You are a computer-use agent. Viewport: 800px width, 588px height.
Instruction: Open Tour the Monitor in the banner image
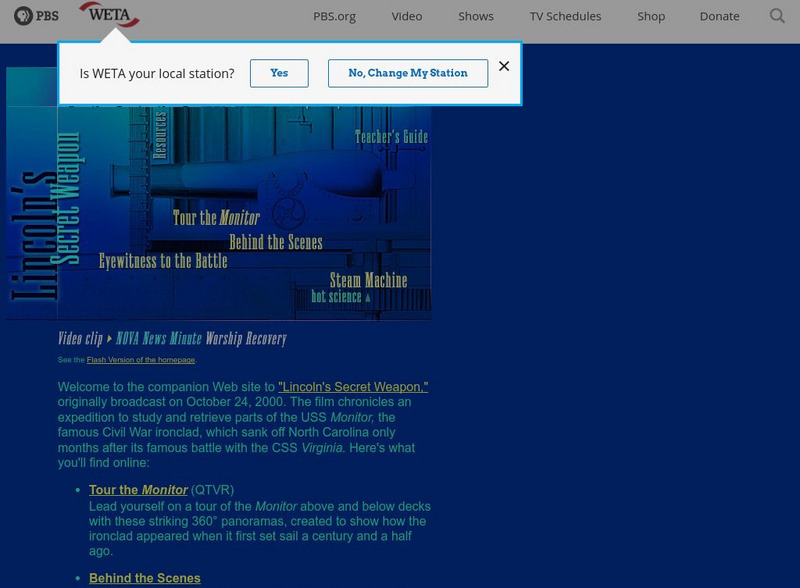tap(216, 218)
